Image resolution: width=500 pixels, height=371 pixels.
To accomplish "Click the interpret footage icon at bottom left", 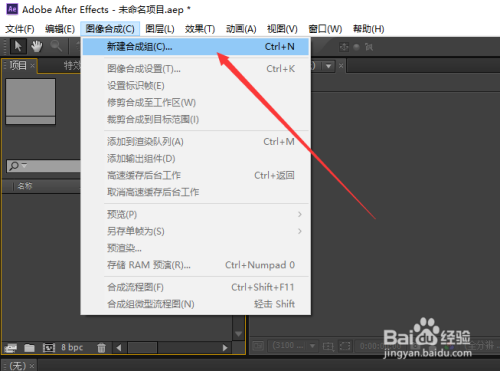I will click(x=10, y=348).
